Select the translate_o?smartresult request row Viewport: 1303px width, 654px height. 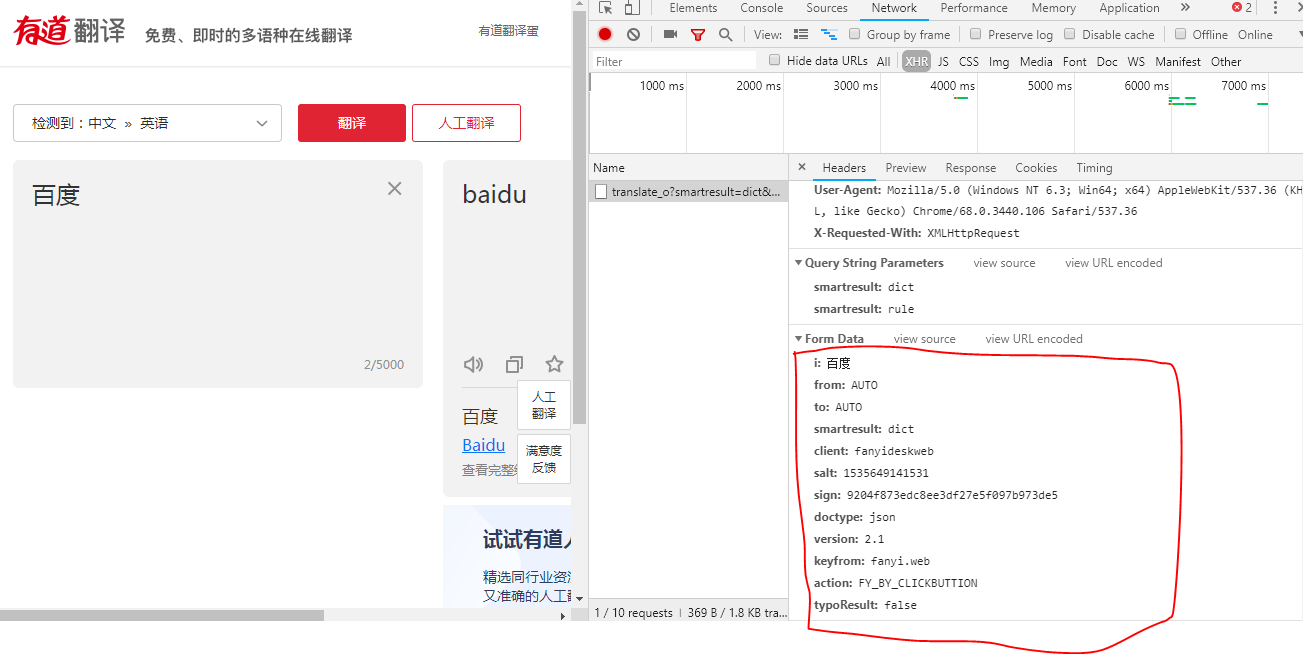[x=688, y=191]
